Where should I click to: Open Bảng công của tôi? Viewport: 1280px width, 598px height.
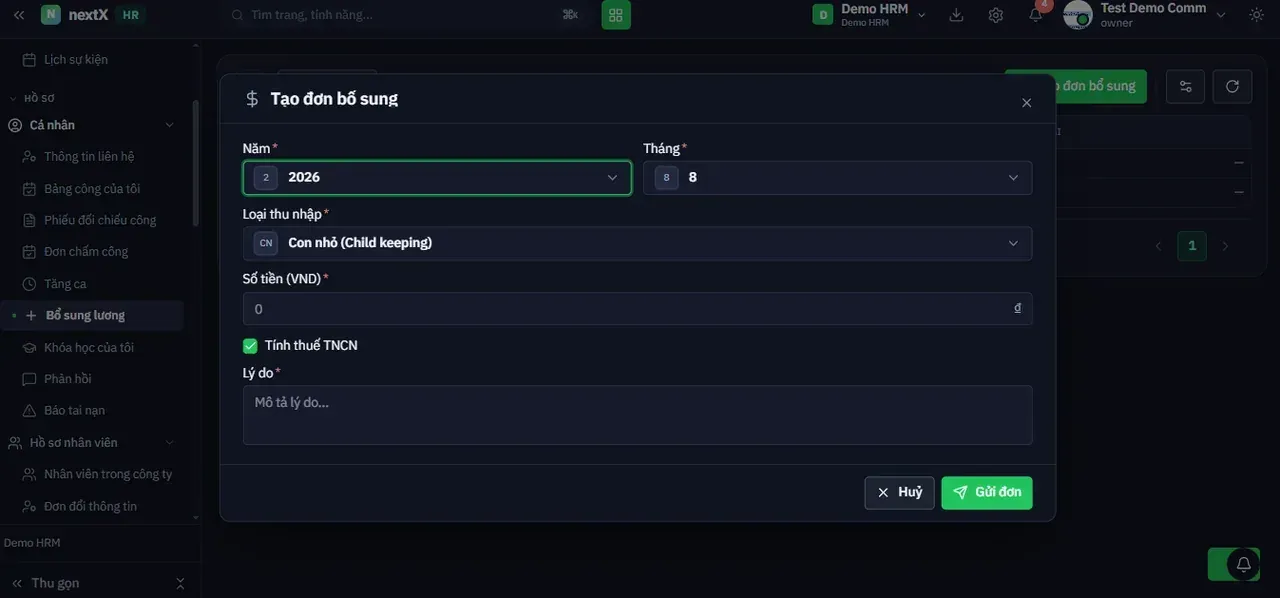(92, 189)
